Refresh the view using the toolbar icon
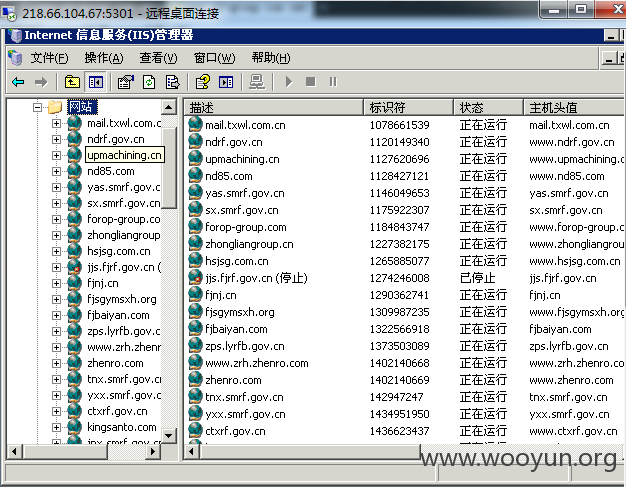This screenshot has width=626, height=487. 149,82
